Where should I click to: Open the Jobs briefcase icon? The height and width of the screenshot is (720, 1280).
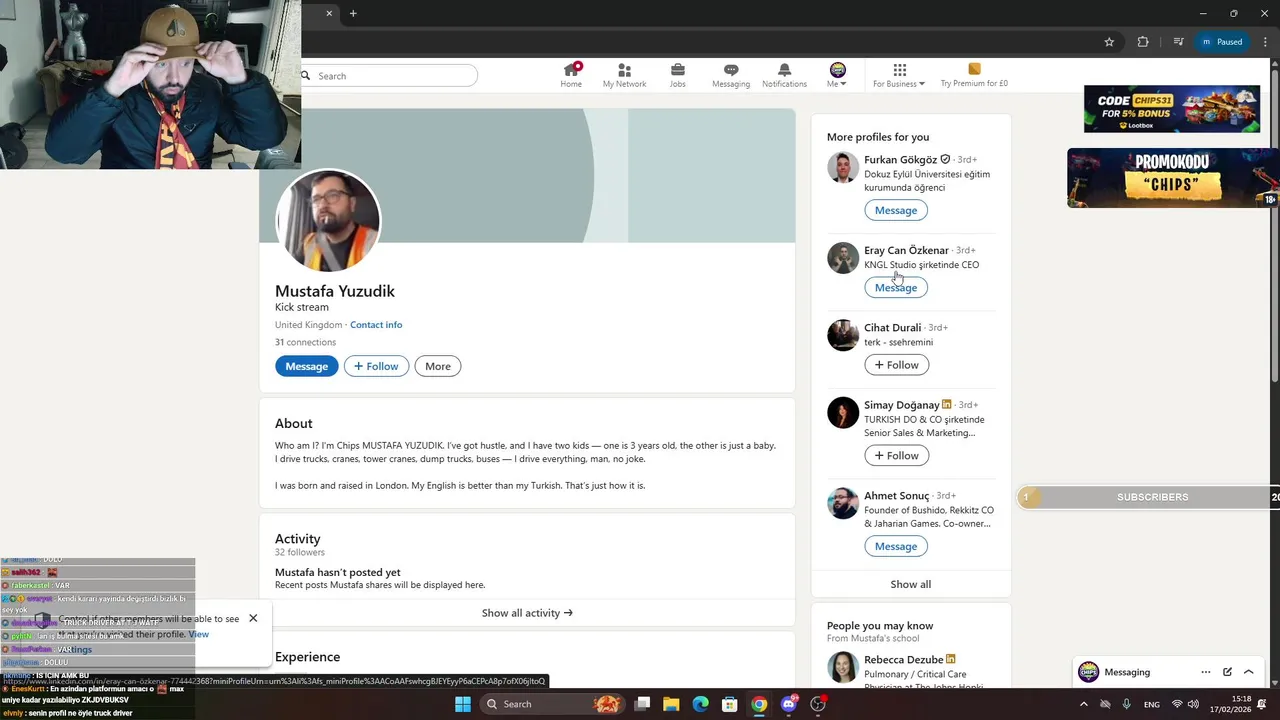click(677, 75)
